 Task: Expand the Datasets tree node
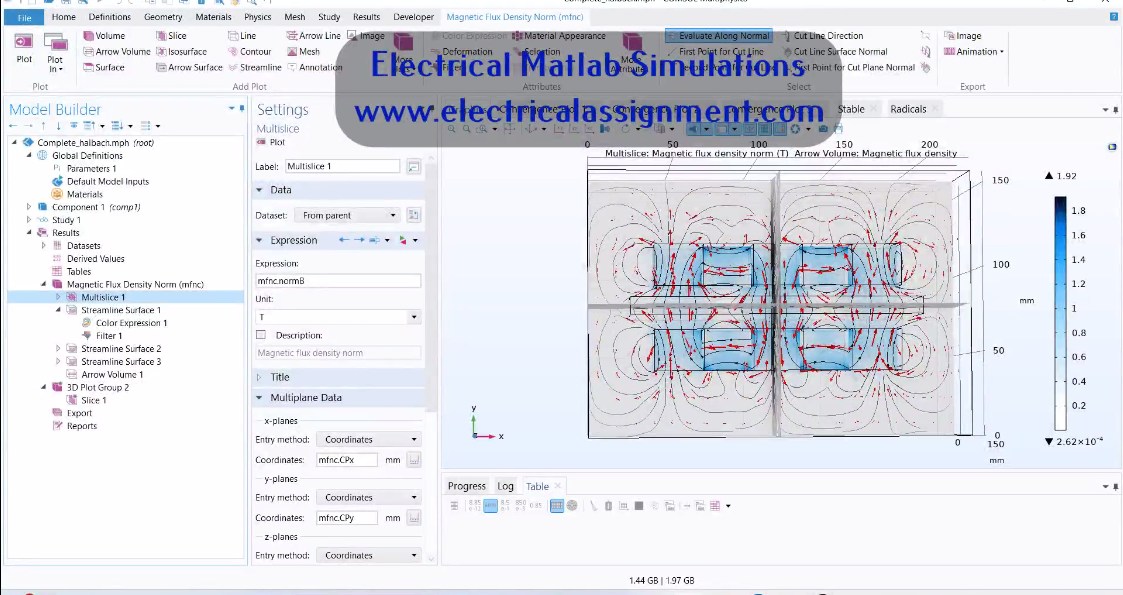[44, 246]
